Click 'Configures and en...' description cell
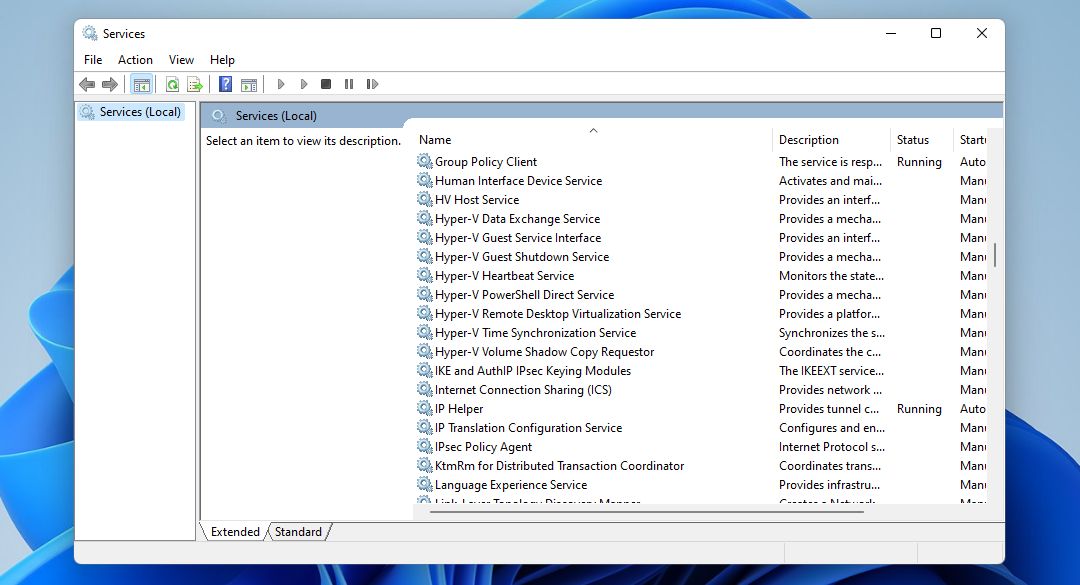This screenshot has width=1080, height=585. pyautogui.click(x=831, y=428)
